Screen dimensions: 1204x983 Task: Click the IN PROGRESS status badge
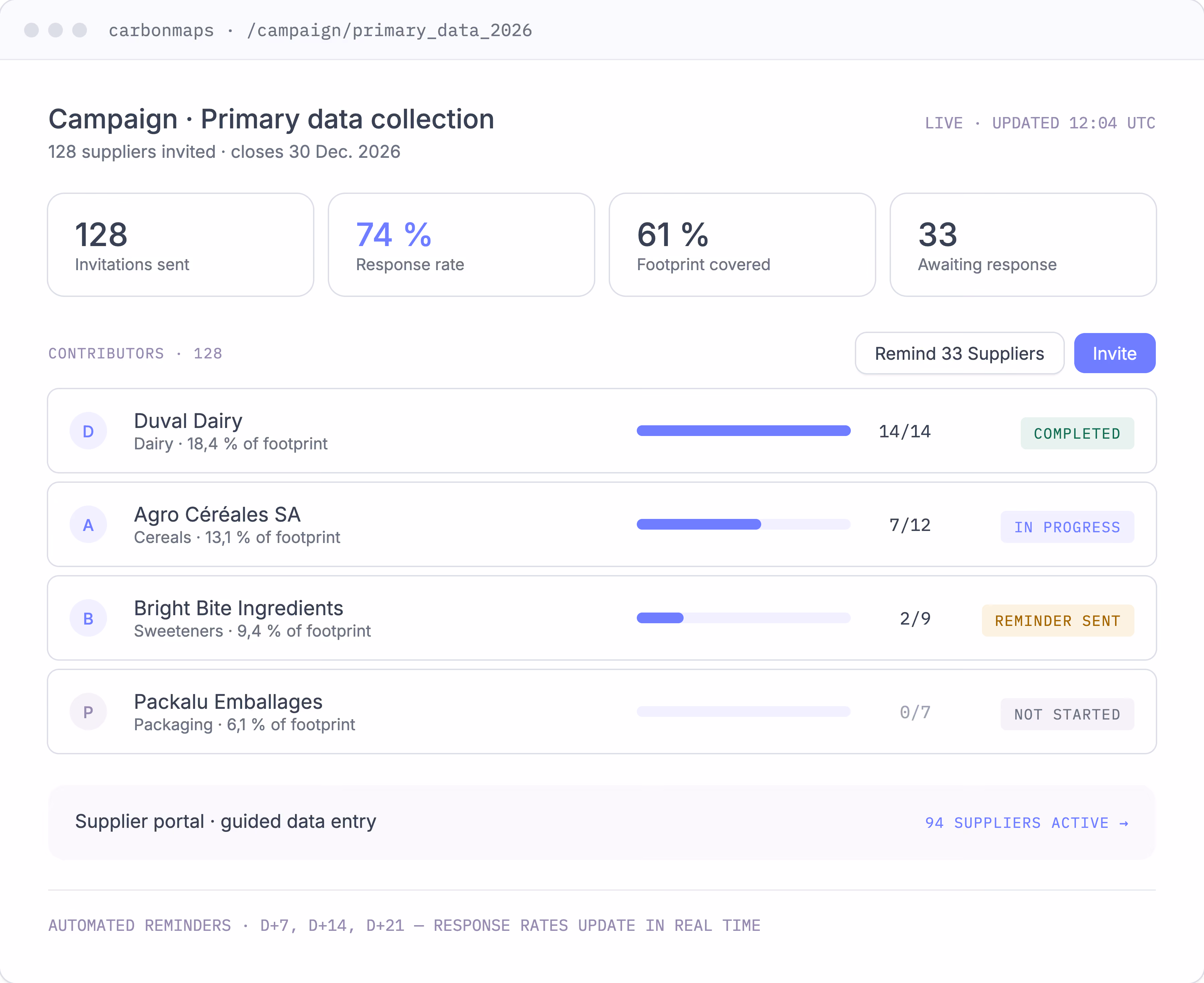tap(1067, 527)
